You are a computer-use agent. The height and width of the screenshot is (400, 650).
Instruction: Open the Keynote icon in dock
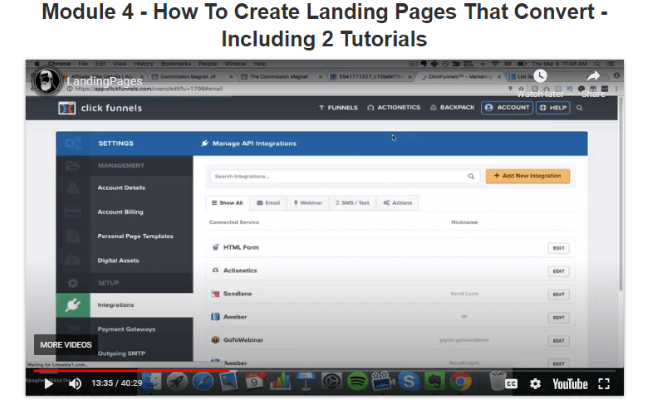306,381
